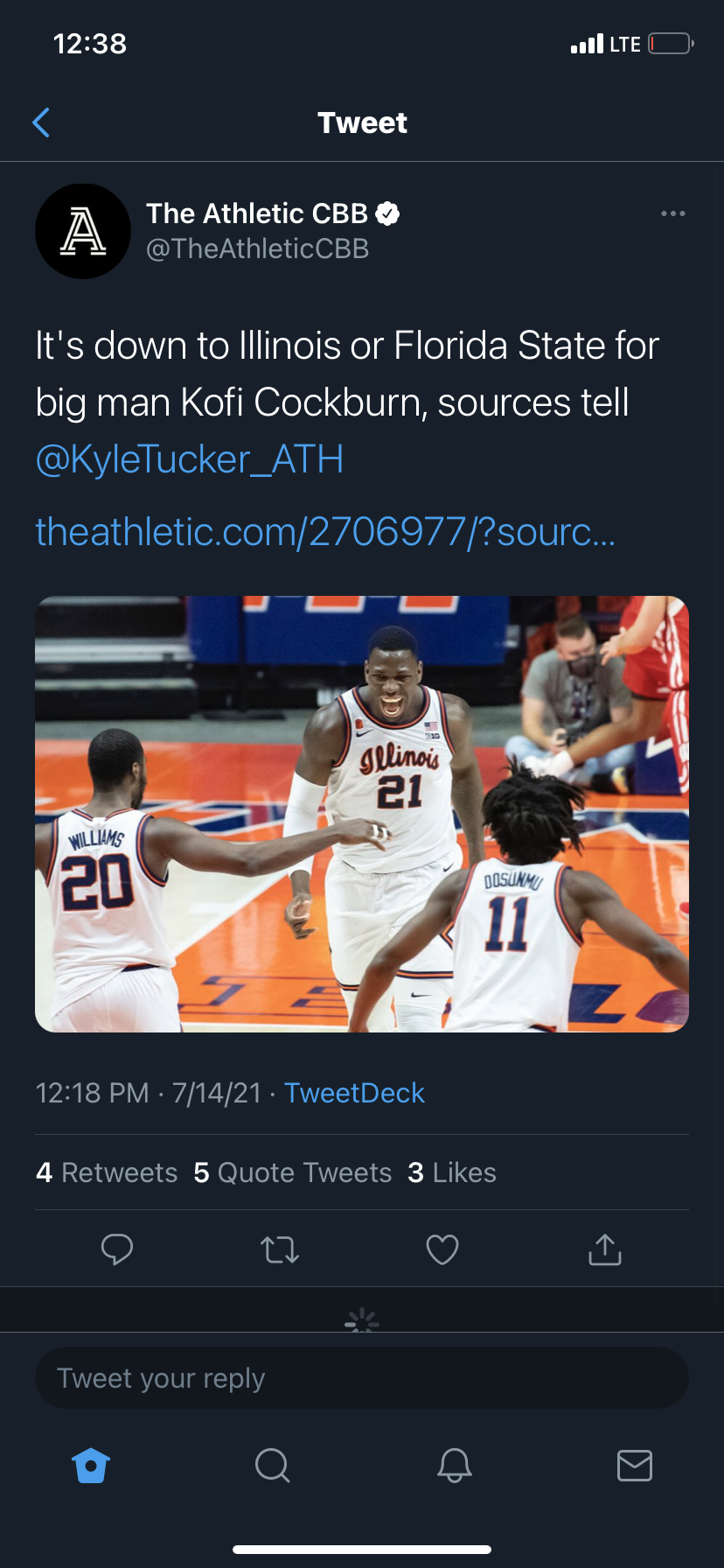View the 4 Retweets list
The height and width of the screenshot is (1568, 724).
point(107,1172)
